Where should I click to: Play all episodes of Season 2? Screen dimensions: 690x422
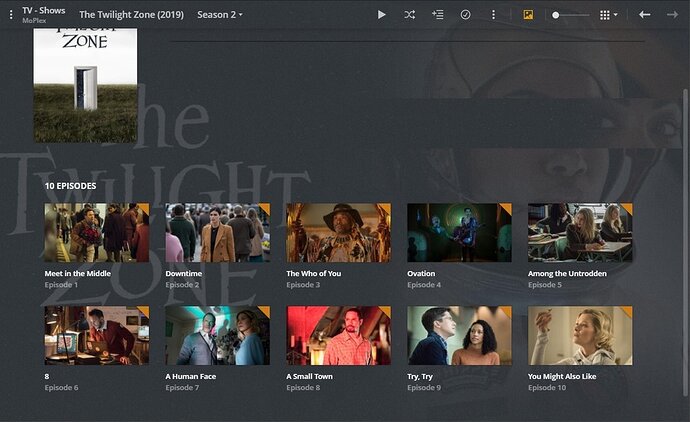382,15
